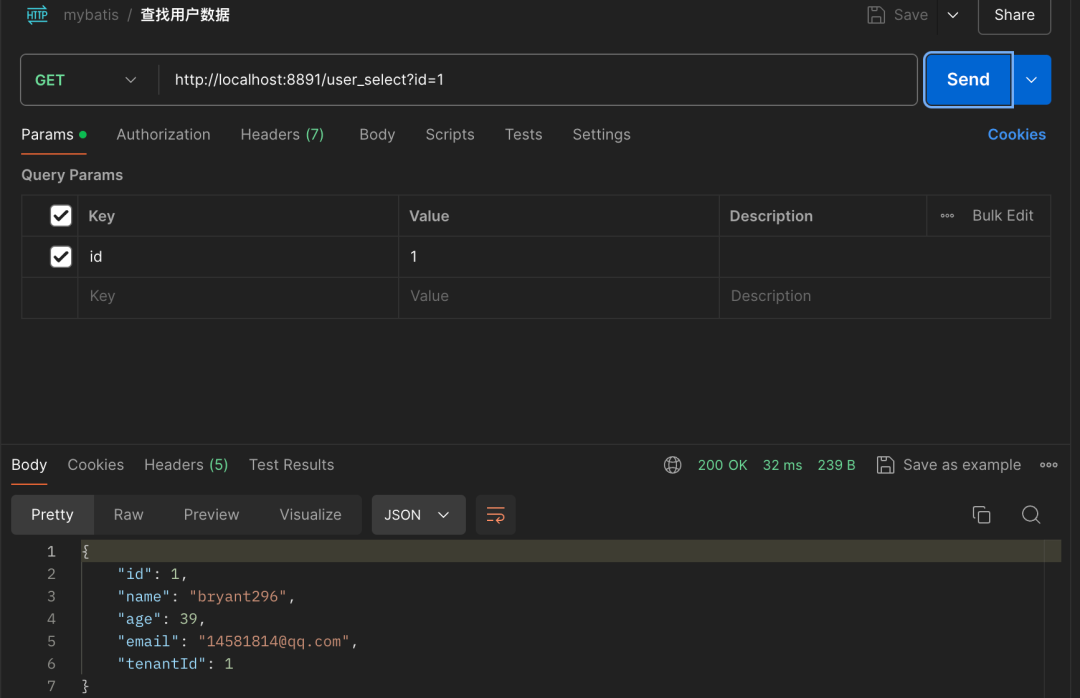Image resolution: width=1080 pixels, height=698 pixels.
Task: Click the empty Description placeholder field
Action: pyautogui.click(x=885, y=296)
